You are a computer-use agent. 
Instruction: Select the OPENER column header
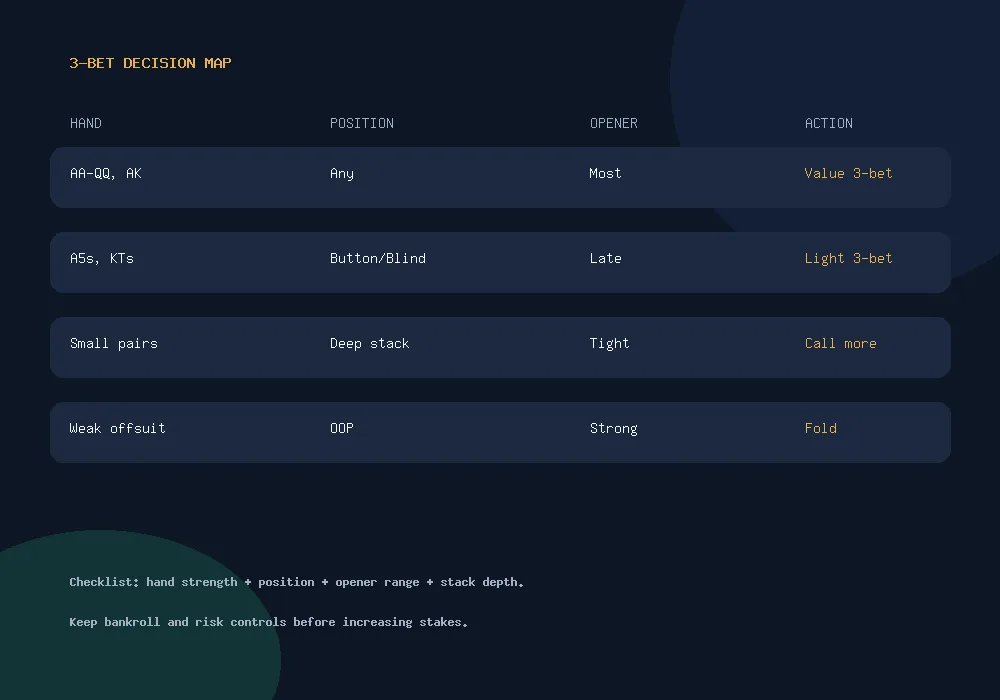(614, 123)
